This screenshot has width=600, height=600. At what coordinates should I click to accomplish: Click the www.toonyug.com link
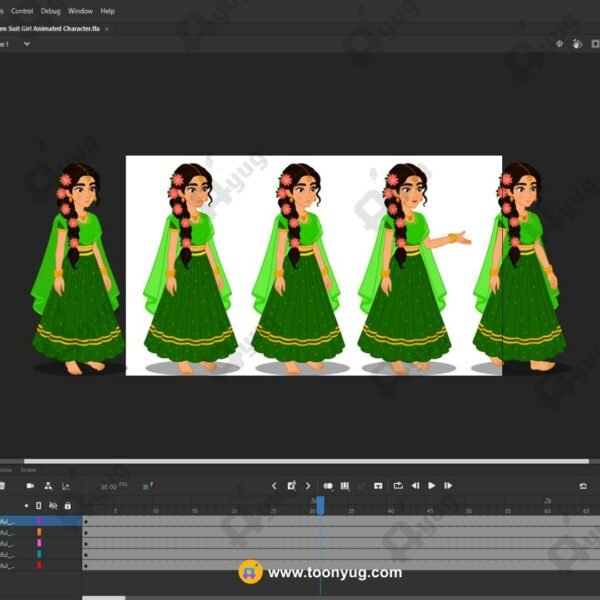pos(335,572)
